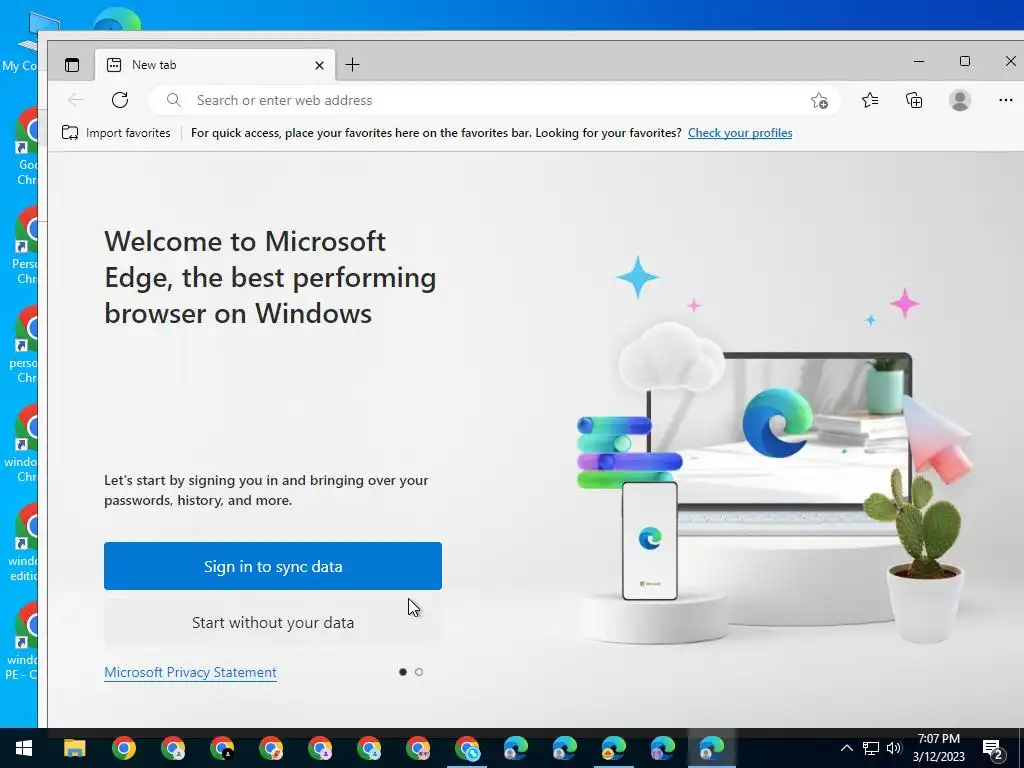Click Import favorites on favorites bar

click(116, 133)
